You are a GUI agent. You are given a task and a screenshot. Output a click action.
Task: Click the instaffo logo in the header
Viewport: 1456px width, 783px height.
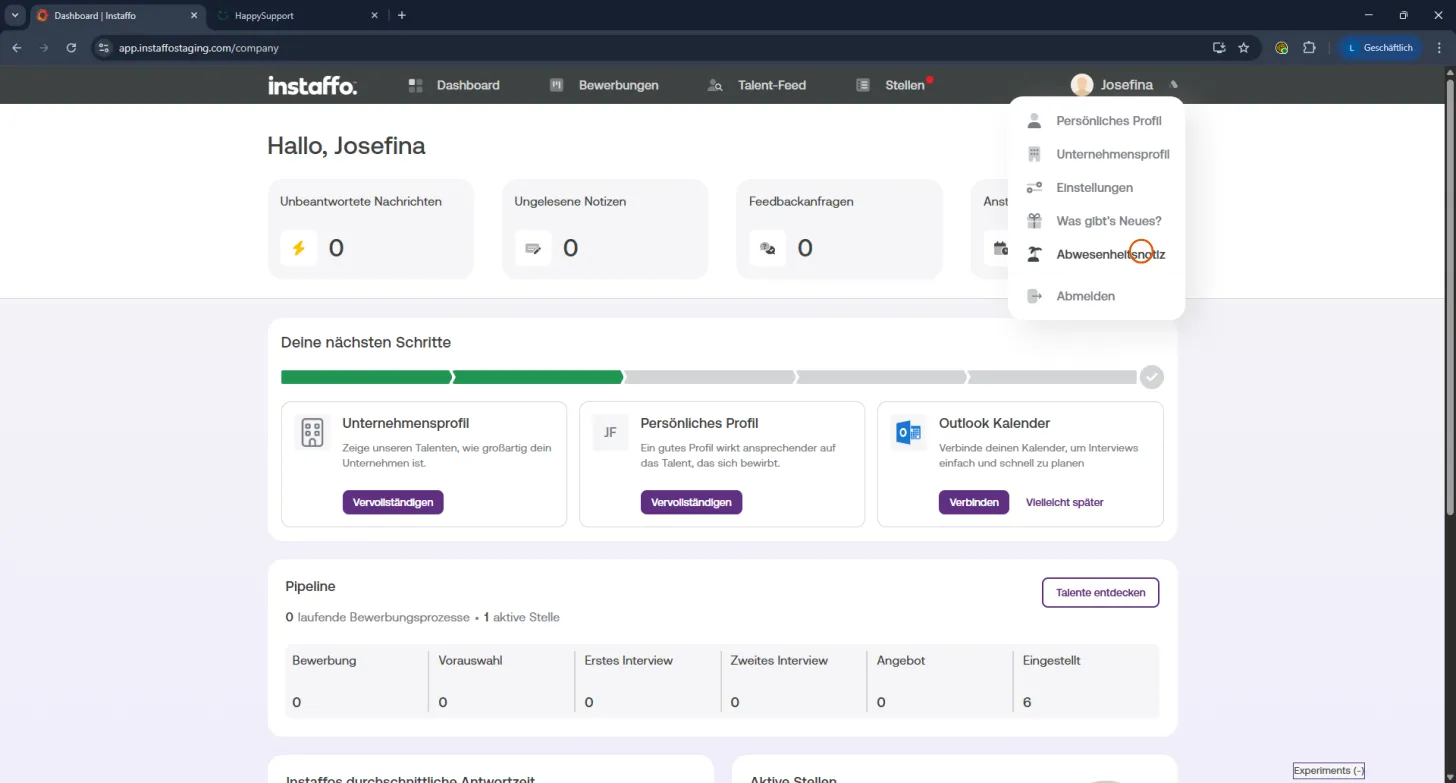312,85
